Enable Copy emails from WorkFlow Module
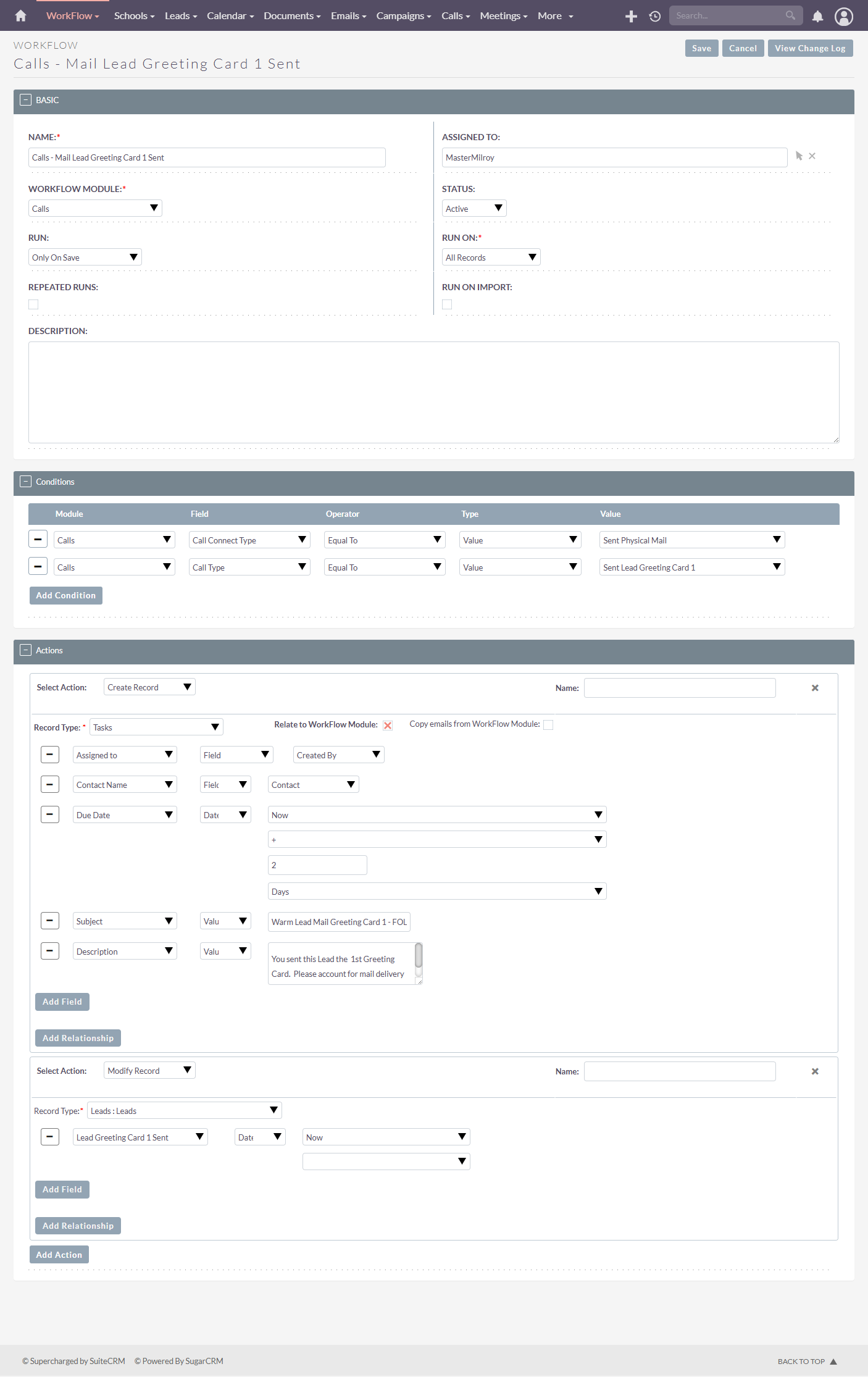Screen dimensions: 868x1377 pos(548,725)
